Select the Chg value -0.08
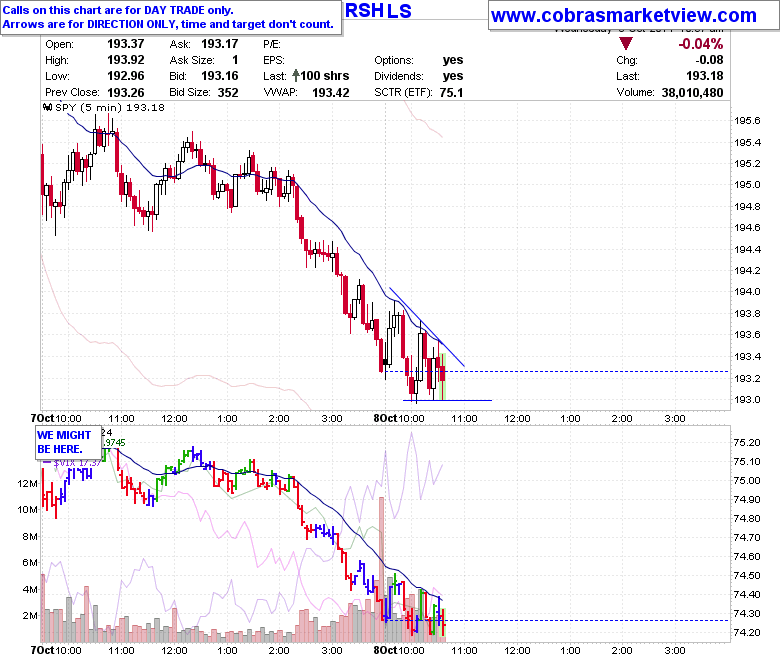780x659 pixels. [709, 60]
